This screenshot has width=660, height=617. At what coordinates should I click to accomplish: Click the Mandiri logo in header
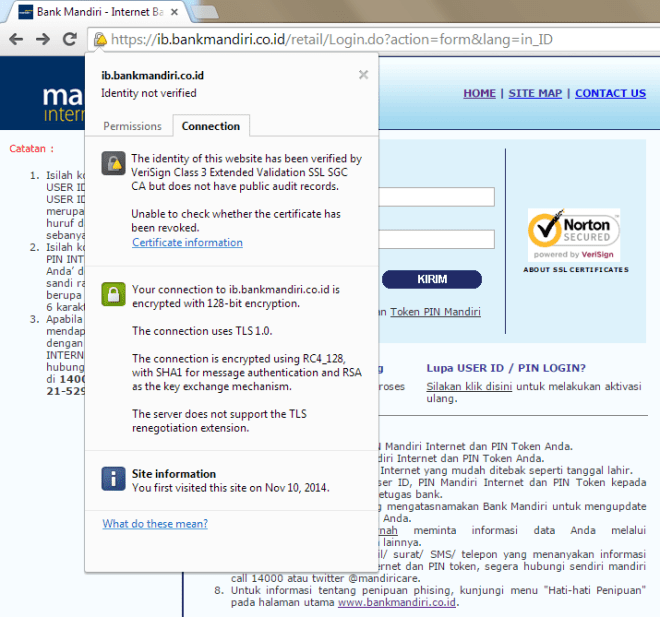tap(63, 103)
